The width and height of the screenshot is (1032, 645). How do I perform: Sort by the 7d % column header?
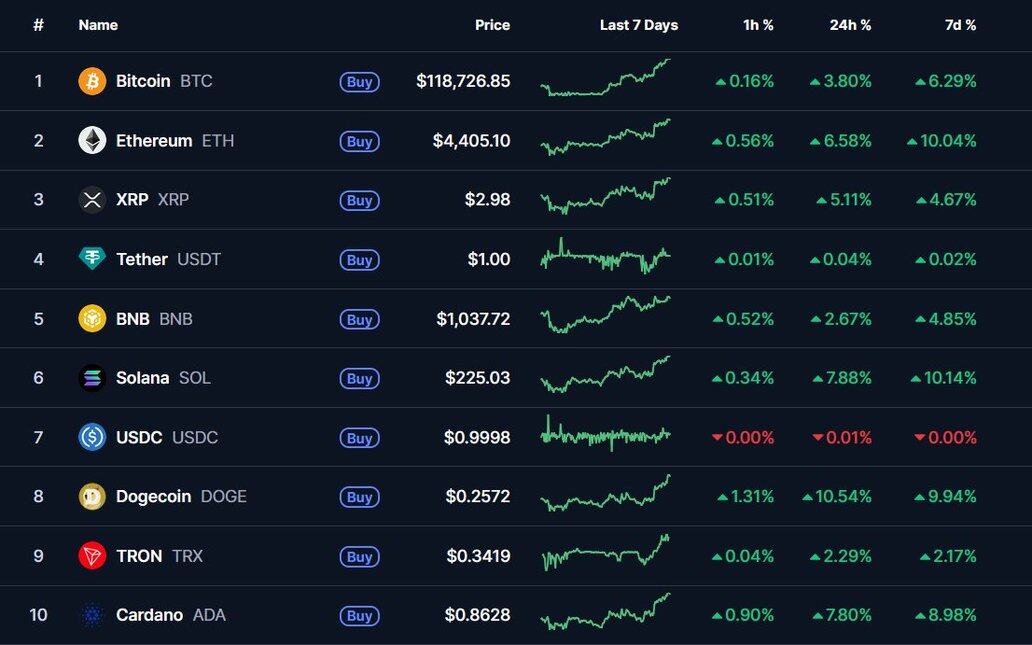click(x=960, y=25)
